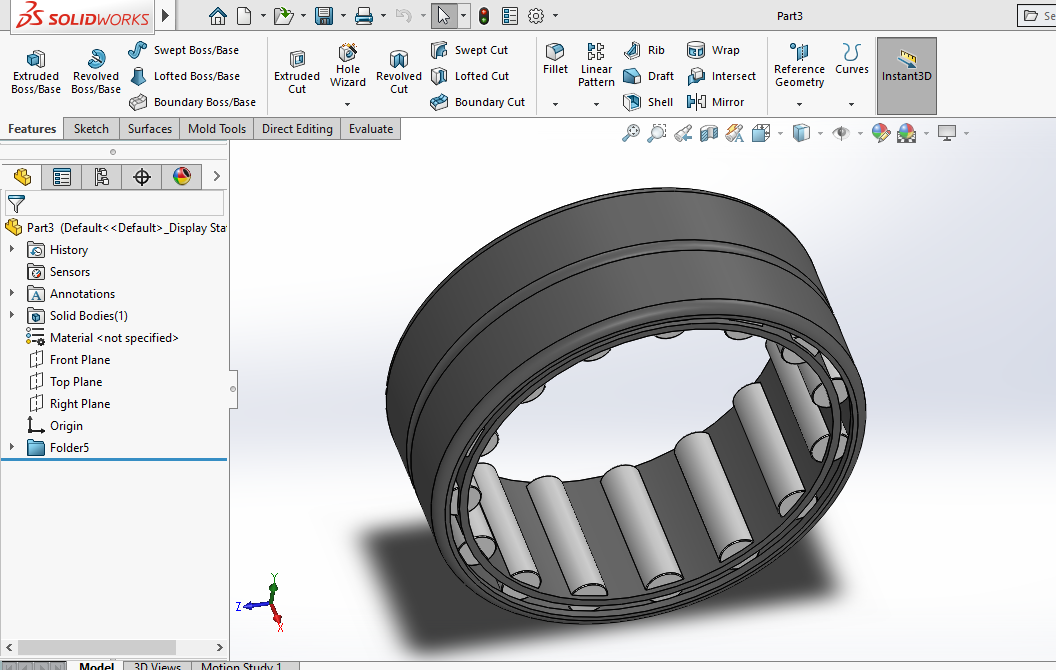Open the Options gear icon
This screenshot has height=670, width=1056.
[536, 15]
